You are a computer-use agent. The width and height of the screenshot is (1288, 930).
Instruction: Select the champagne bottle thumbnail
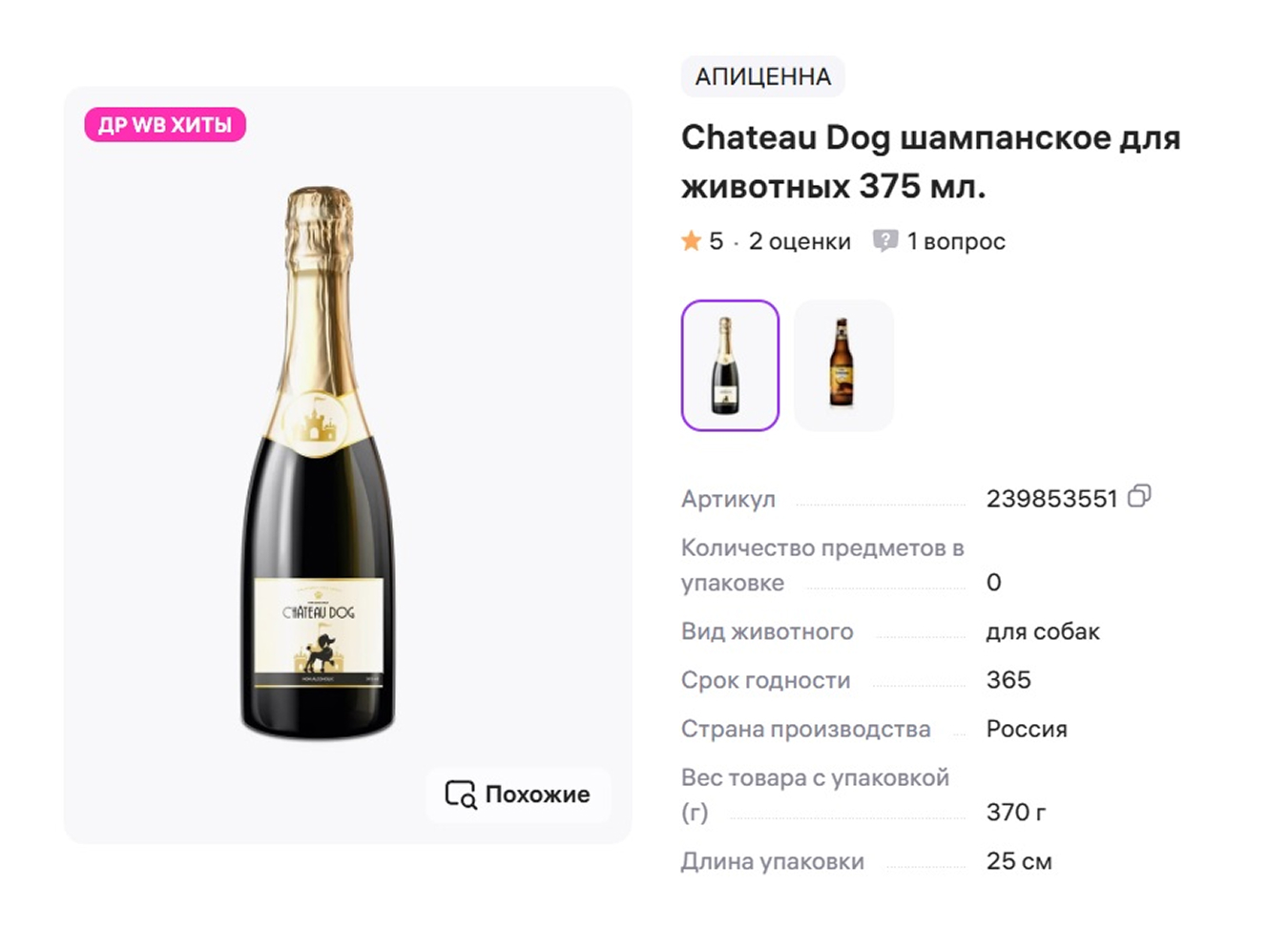coord(730,365)
